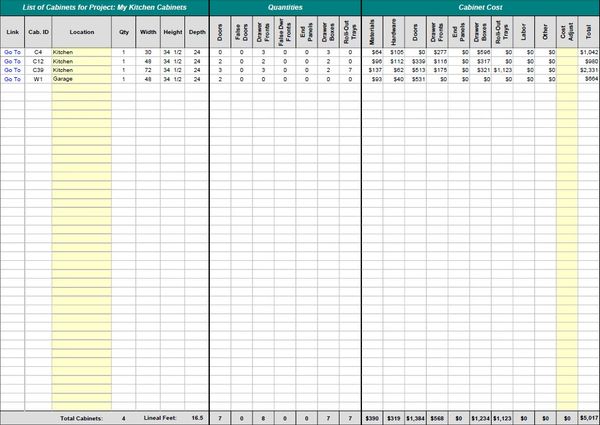Click the Width column header
The width and height of the screenshot is (600, 425).
pyautogui.click(x=147, y=31)
